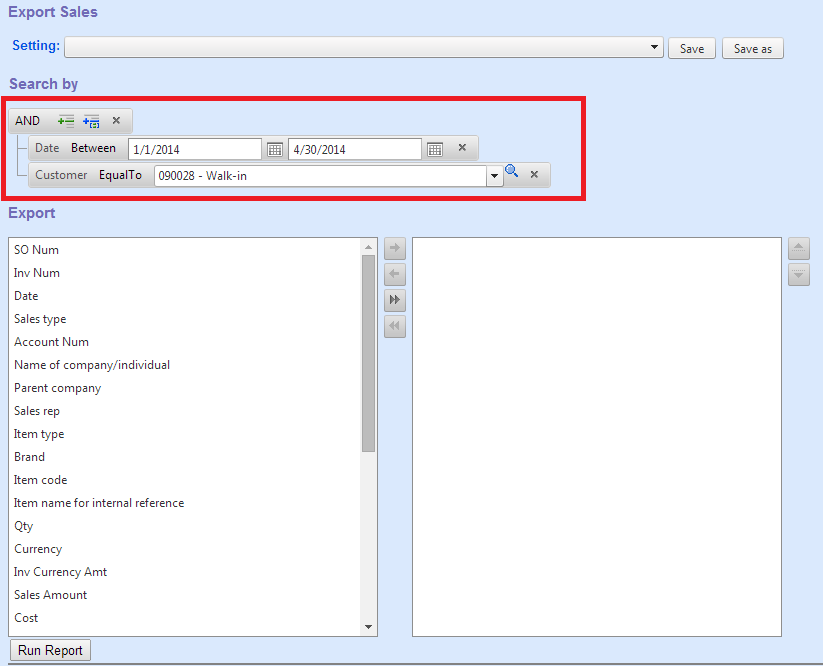Click the Save button

point(692,48)
